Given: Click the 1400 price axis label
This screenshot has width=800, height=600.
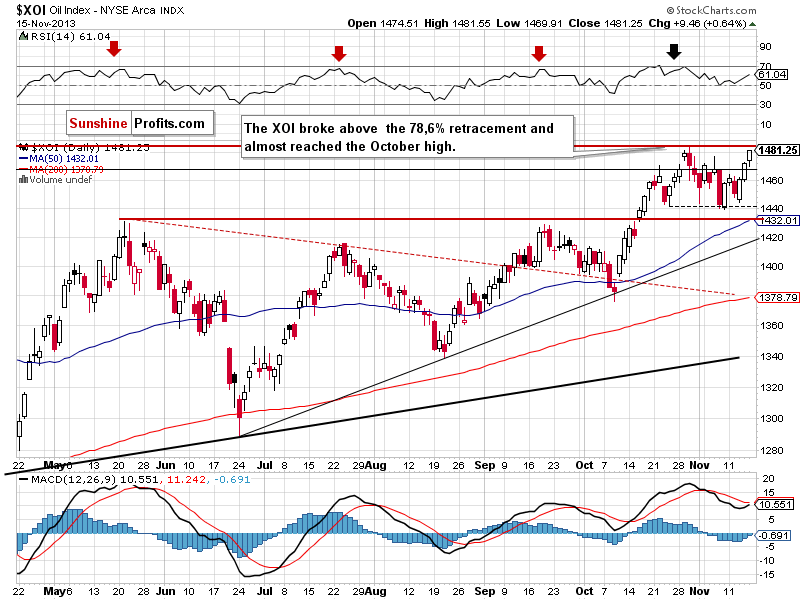Looking at the screenshot, I should tap(770, 267).
